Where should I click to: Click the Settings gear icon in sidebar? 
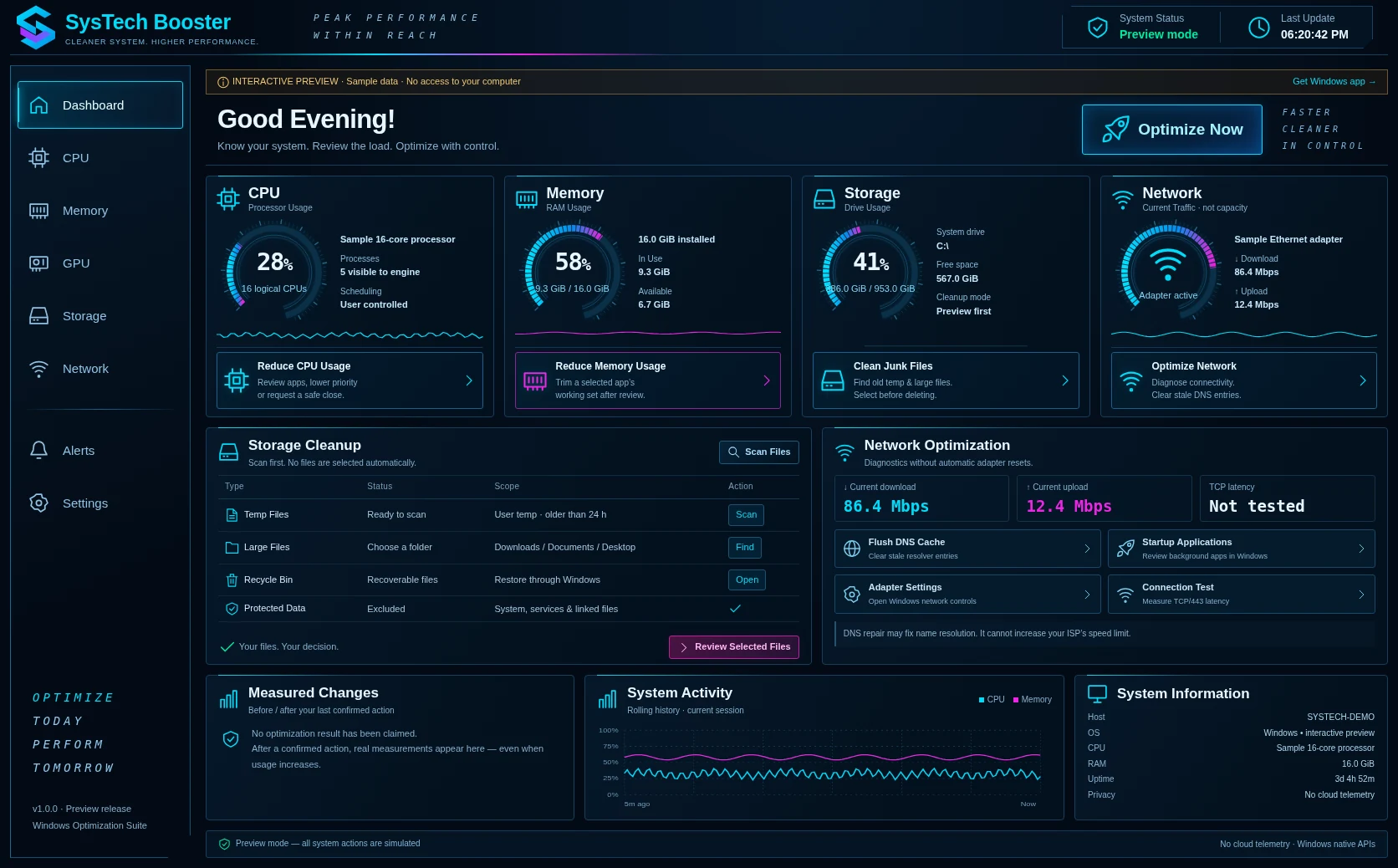click(38, 503)
